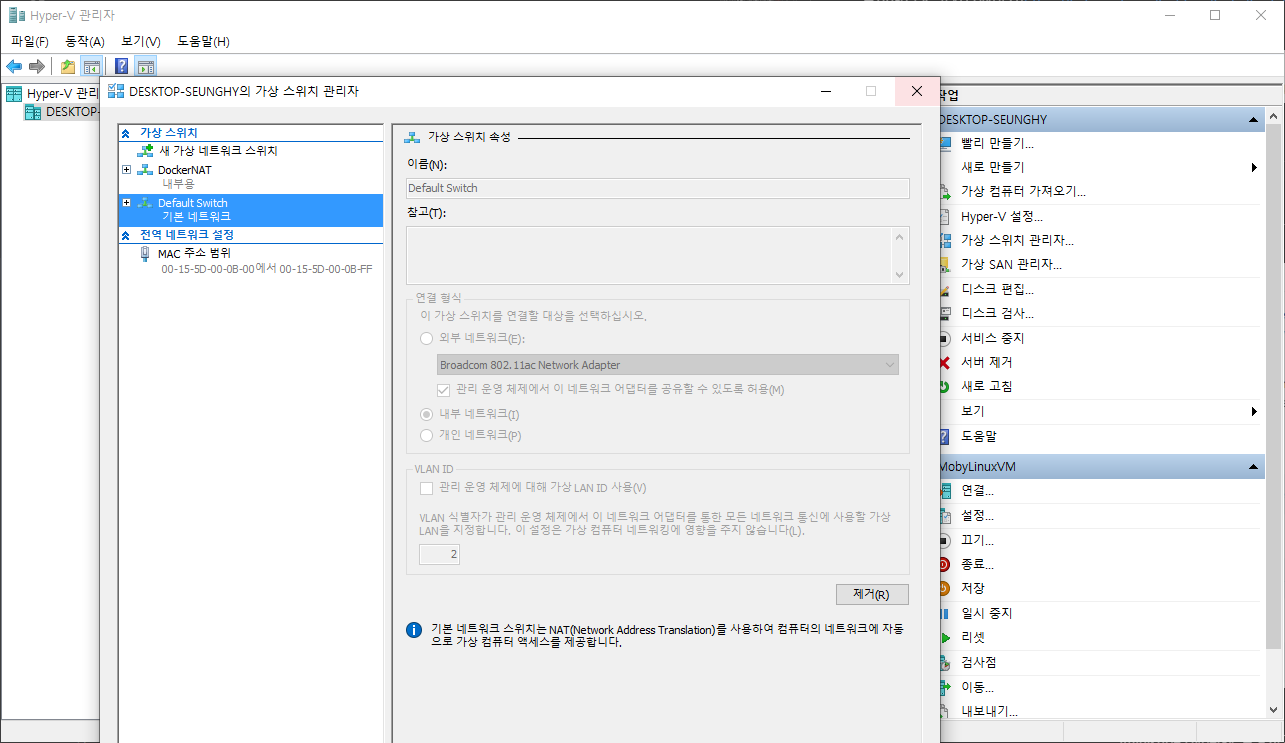Click the 제거(R) button

[x=872, y=594]
